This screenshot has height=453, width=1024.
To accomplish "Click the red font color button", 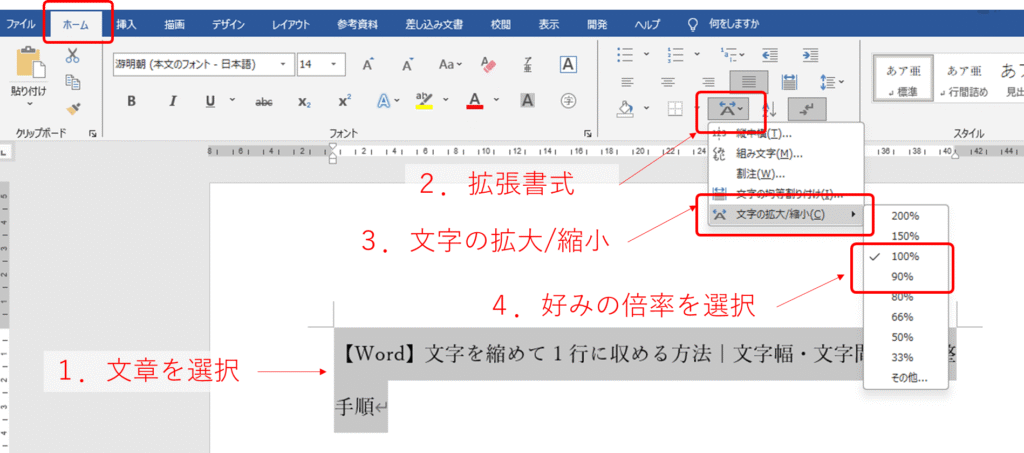I will [x=474, y=101].
